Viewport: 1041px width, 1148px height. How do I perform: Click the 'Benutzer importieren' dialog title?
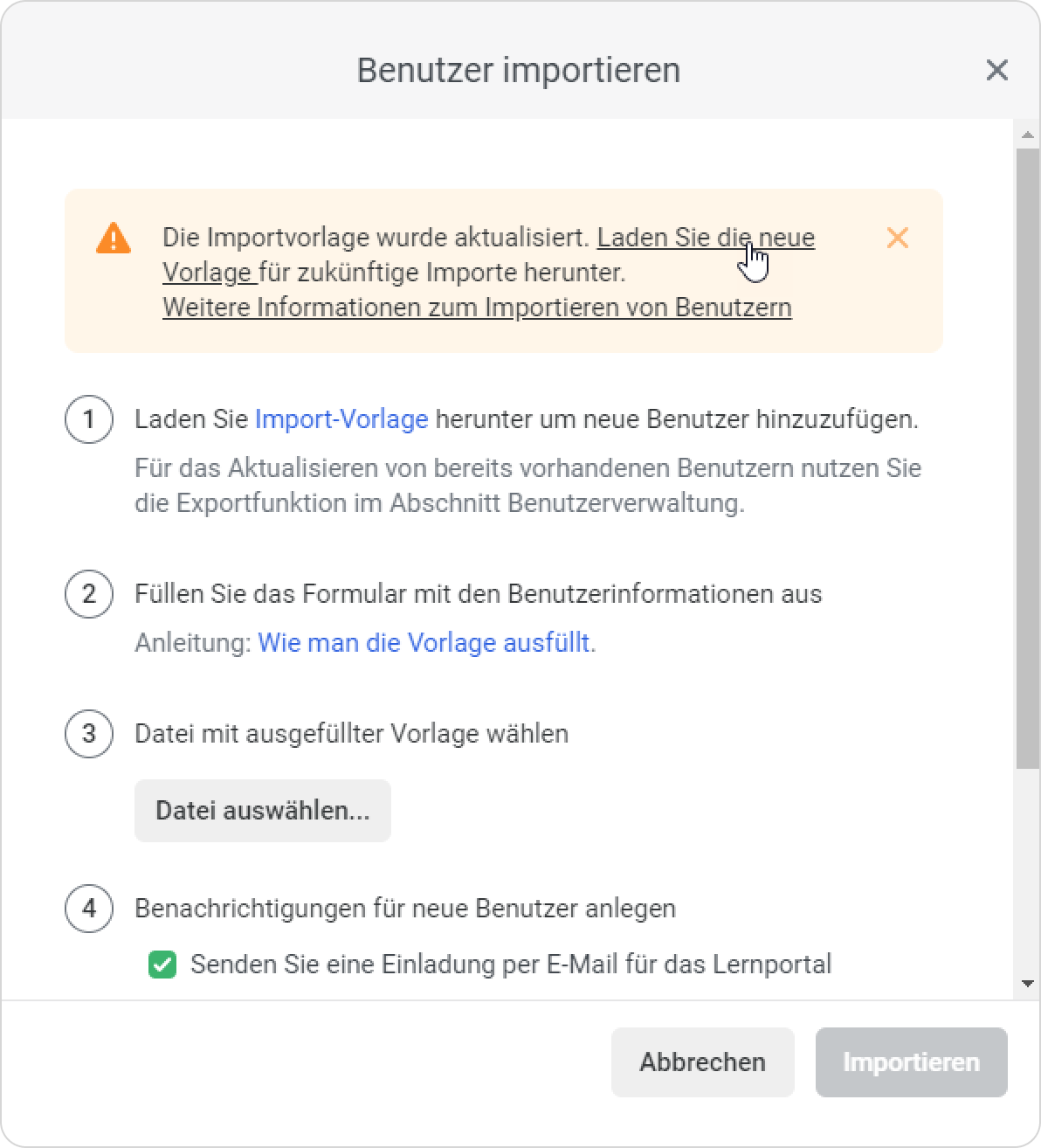[x=519, y=70]
